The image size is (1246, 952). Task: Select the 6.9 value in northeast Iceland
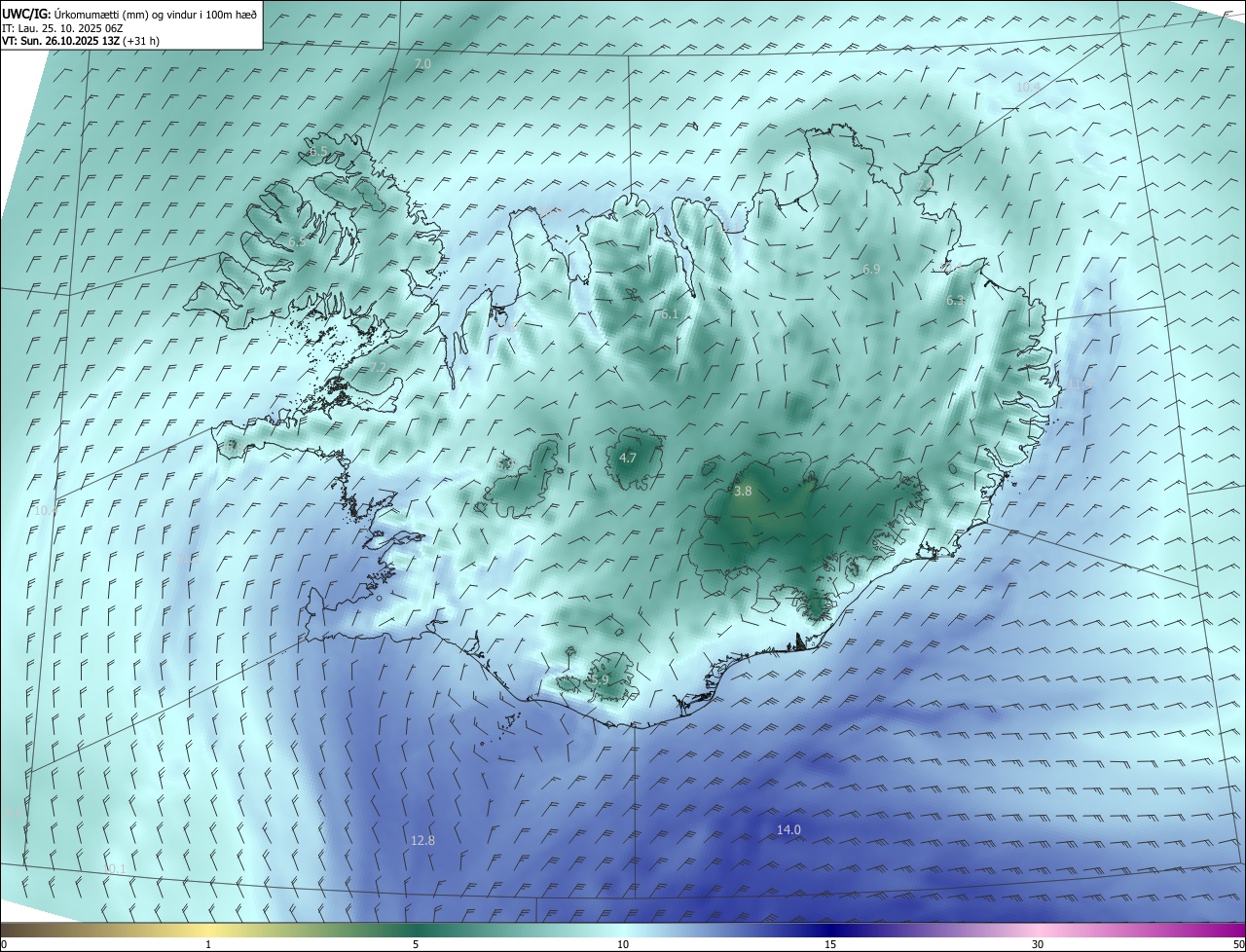871,269
